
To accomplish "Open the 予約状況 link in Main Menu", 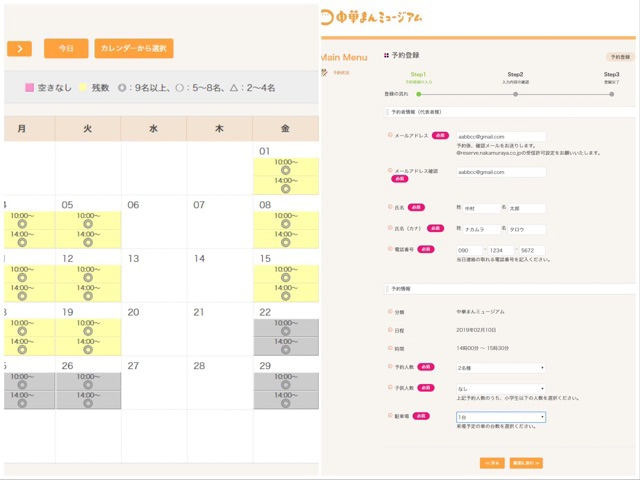I will tap(341, 73).
